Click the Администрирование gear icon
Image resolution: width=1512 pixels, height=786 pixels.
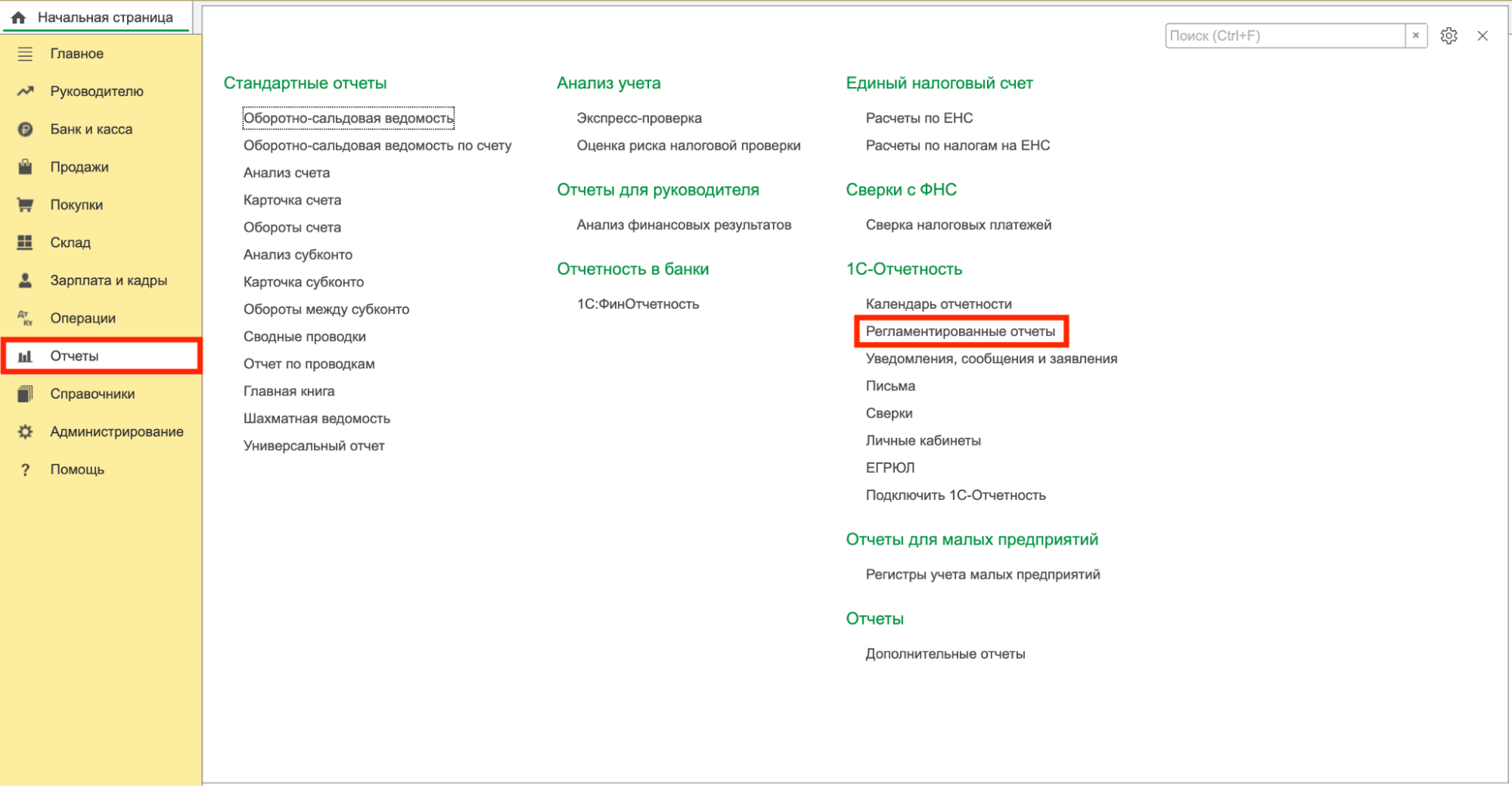[x=25, y=432]
